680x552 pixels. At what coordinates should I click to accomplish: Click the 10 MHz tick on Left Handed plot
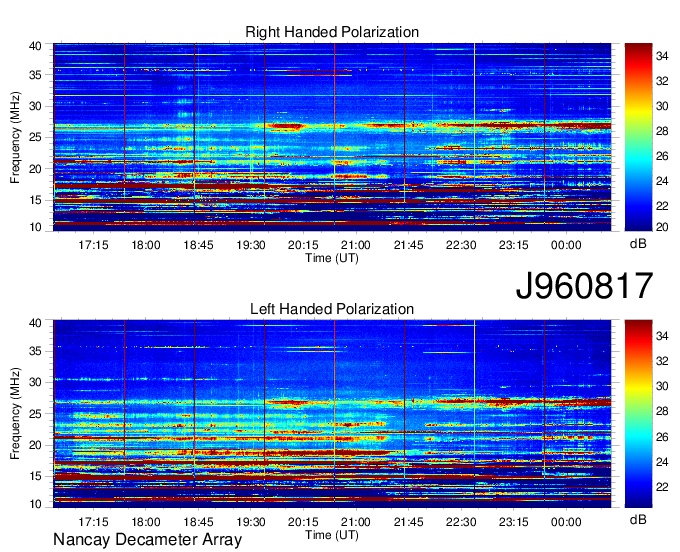point(35,504)
